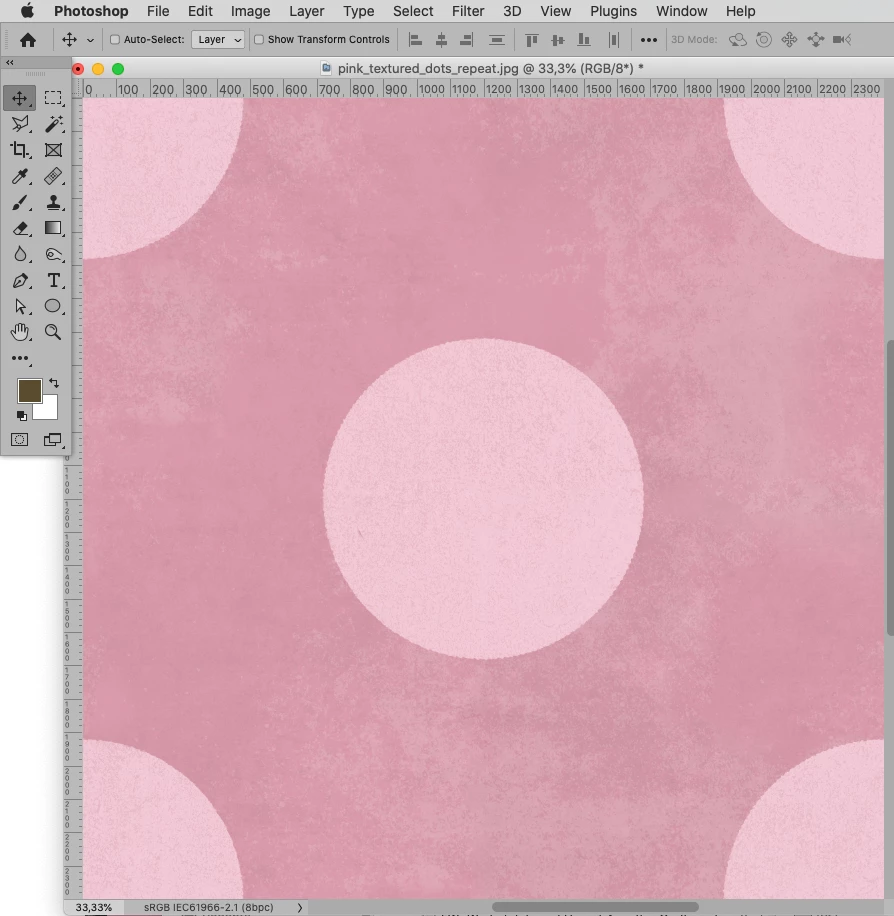The image size is (894, 916).
Task: Toggle Quick Mask mode
Action: 20,439
